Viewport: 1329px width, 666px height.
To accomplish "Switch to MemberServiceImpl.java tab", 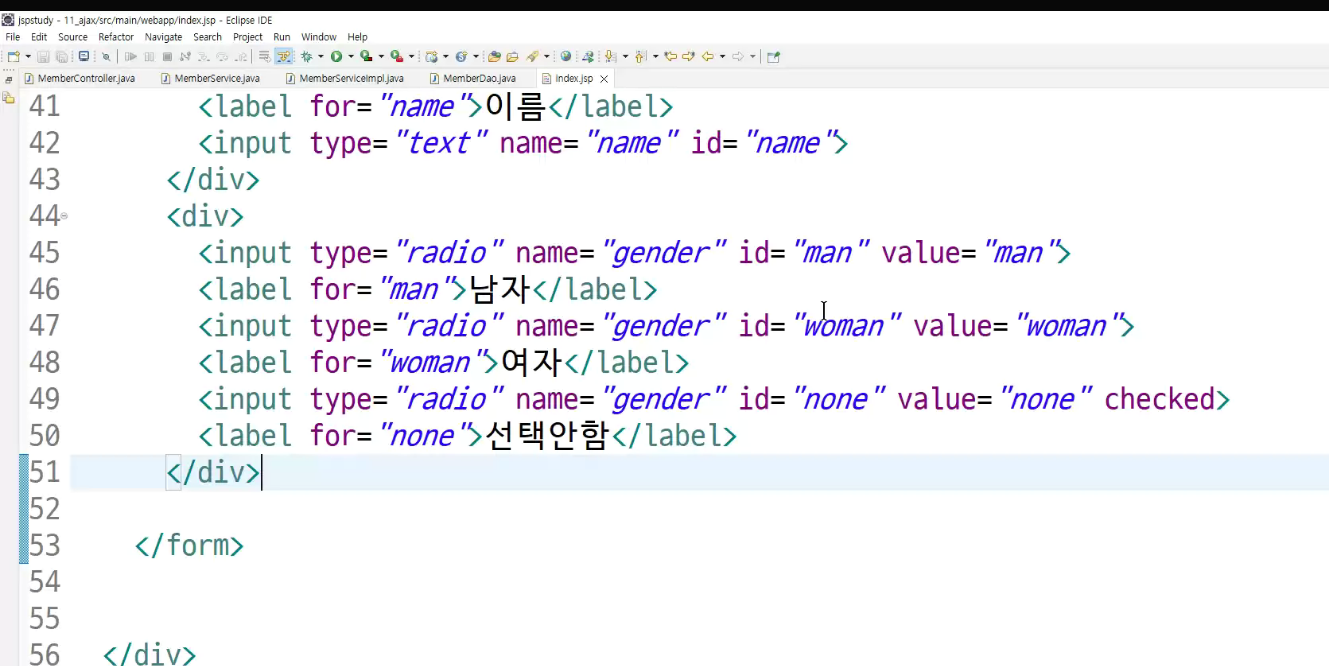I will click(344, 78).
